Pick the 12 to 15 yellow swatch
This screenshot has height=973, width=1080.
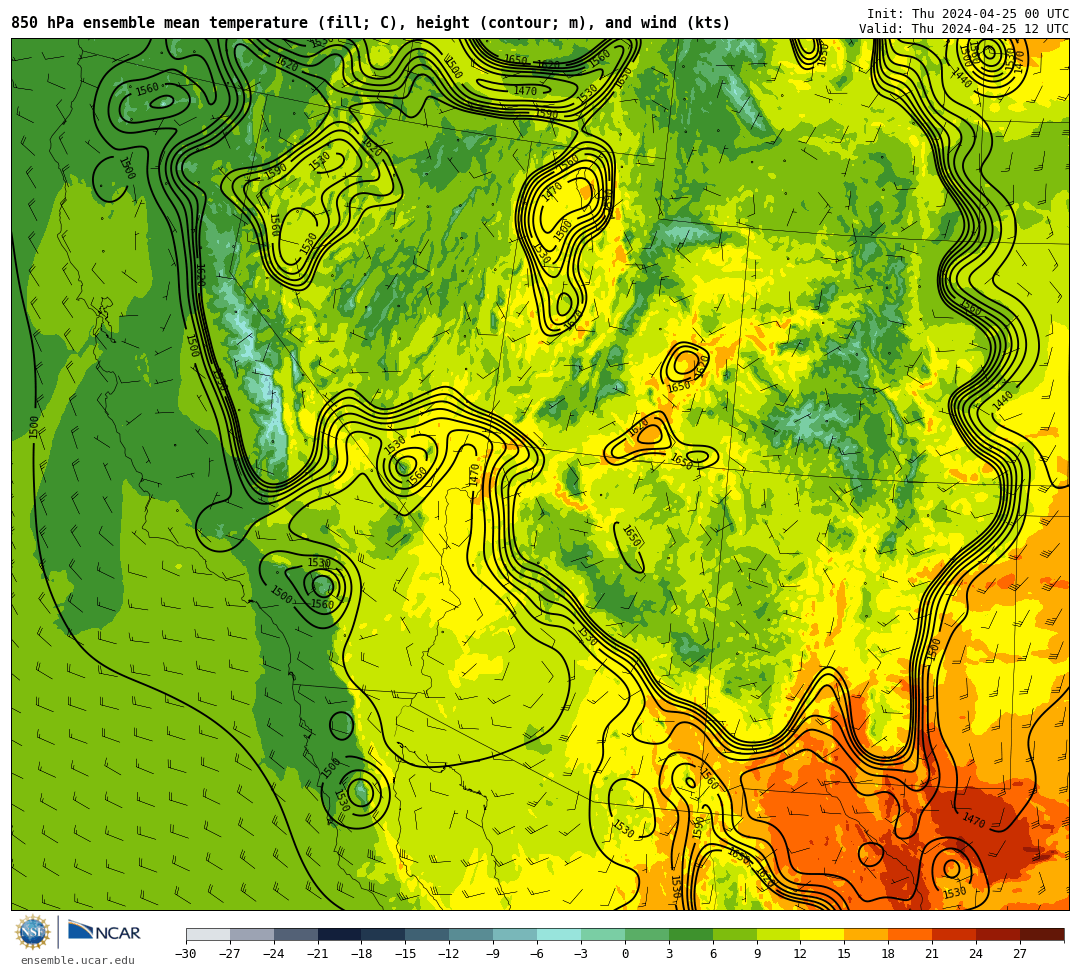coord(823,934)
